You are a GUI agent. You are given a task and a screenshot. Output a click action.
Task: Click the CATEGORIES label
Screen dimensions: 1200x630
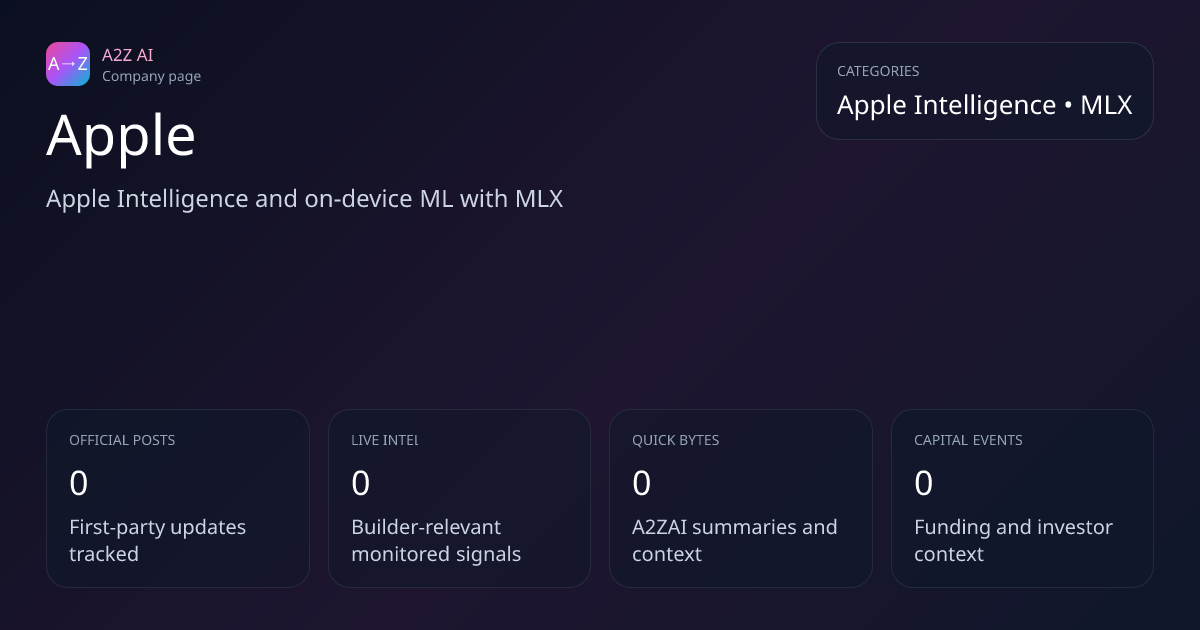pyautogui.click(x=877, y=71)
